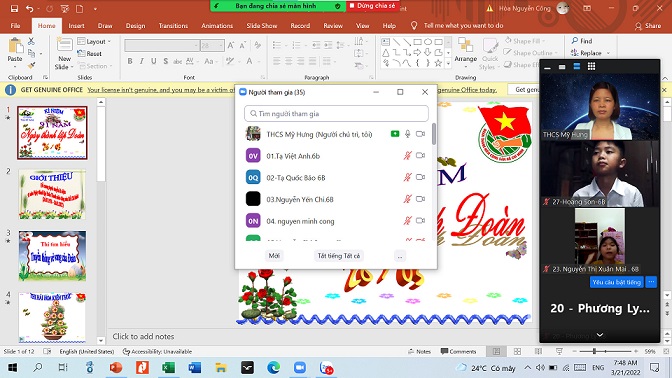Open the Transitions ribbon tab

173,26
